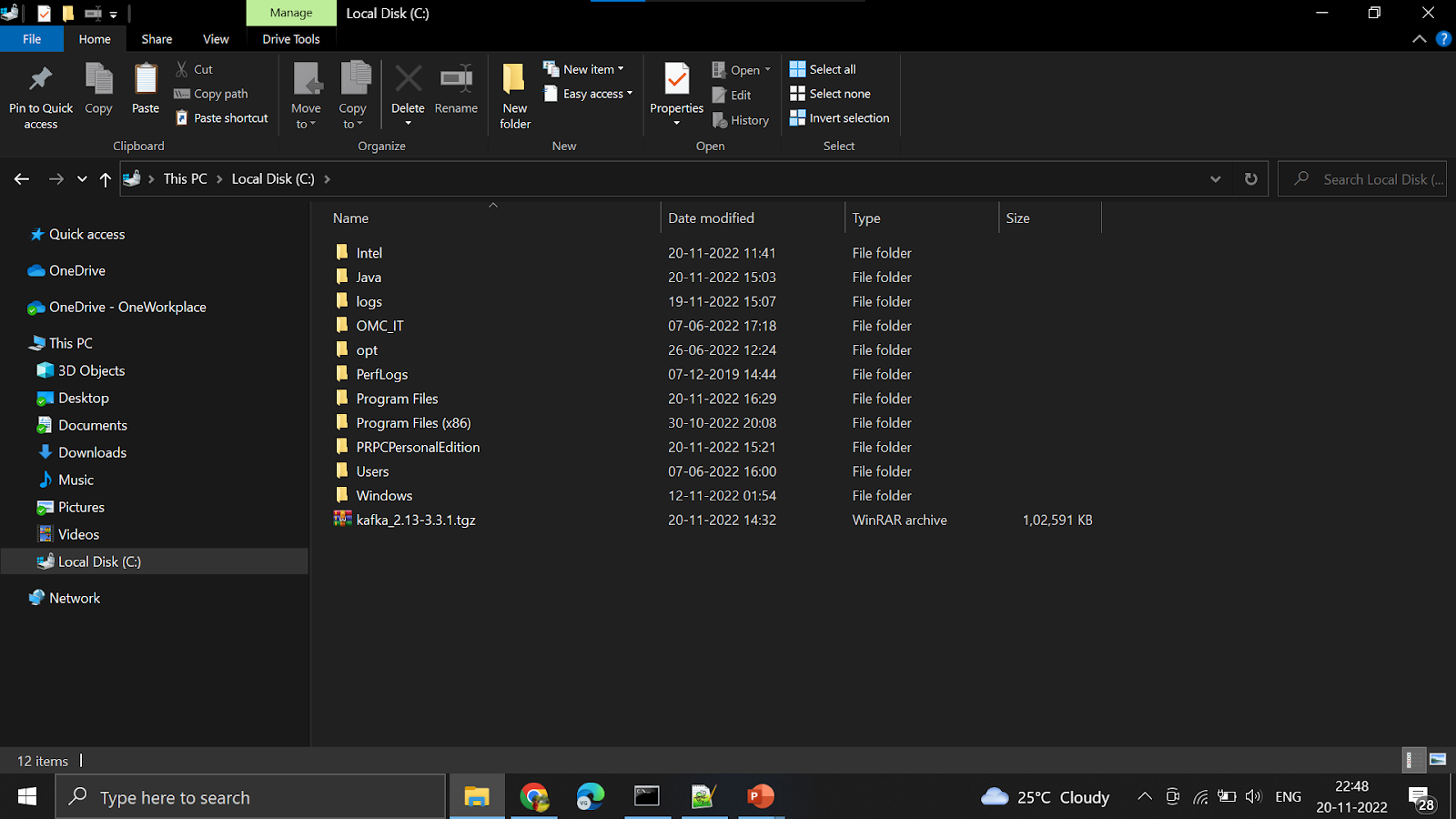Sort by the Size column header

coord(1050,218)
